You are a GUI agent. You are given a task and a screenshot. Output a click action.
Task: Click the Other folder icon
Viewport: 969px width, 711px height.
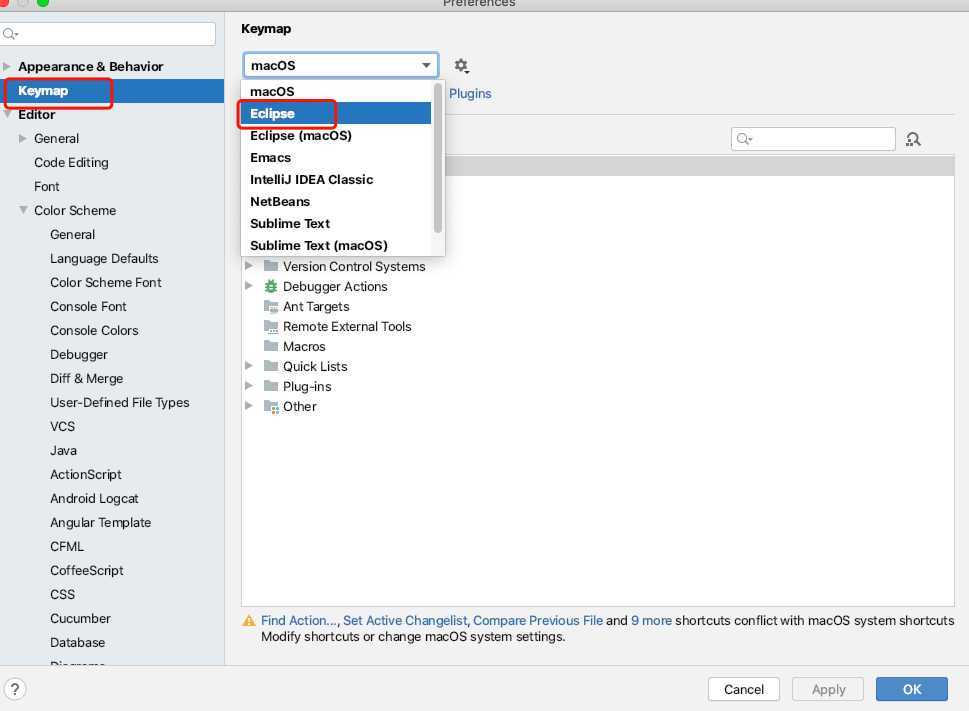[271, 406]
